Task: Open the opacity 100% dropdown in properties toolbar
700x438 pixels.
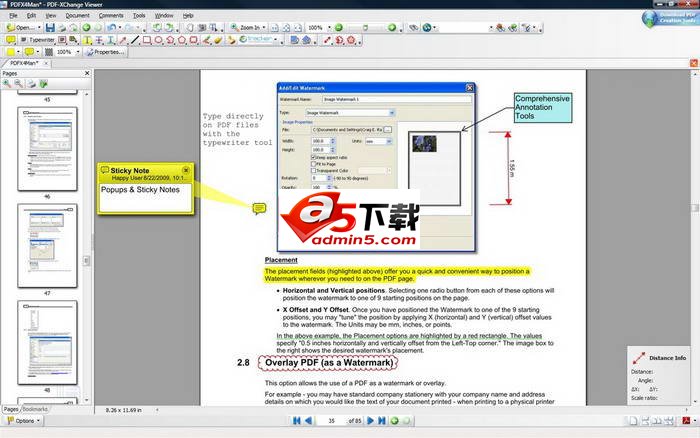Action: click(x=78, y=52)
